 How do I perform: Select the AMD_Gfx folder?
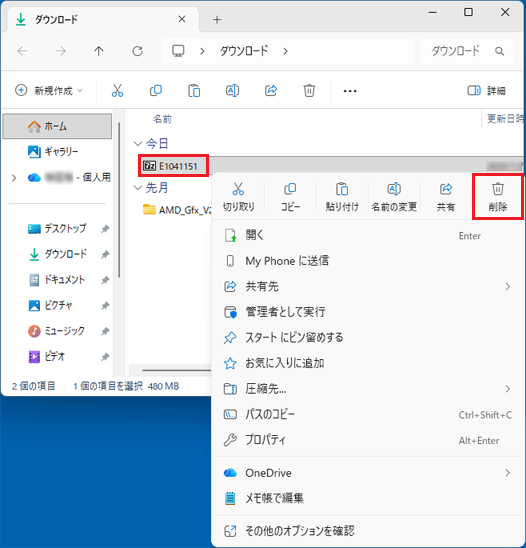pyautogui.click(x=178, y=210)
